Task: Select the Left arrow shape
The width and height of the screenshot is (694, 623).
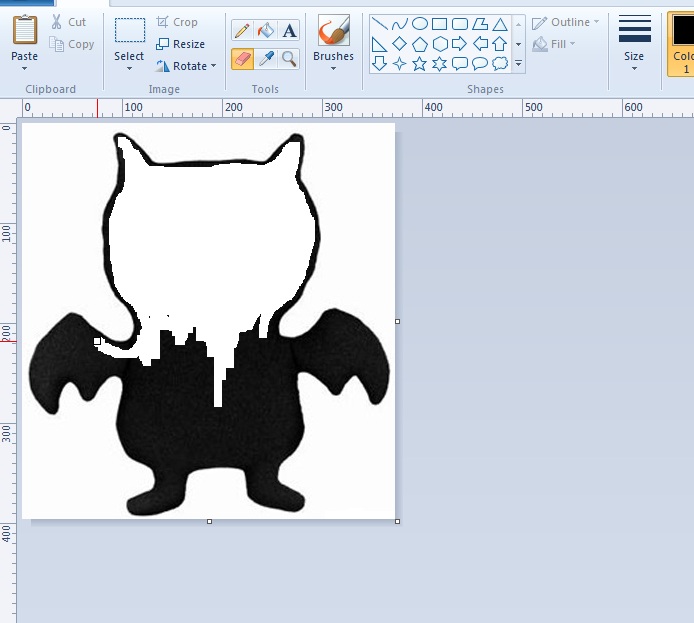Action: tap(480, 44)
